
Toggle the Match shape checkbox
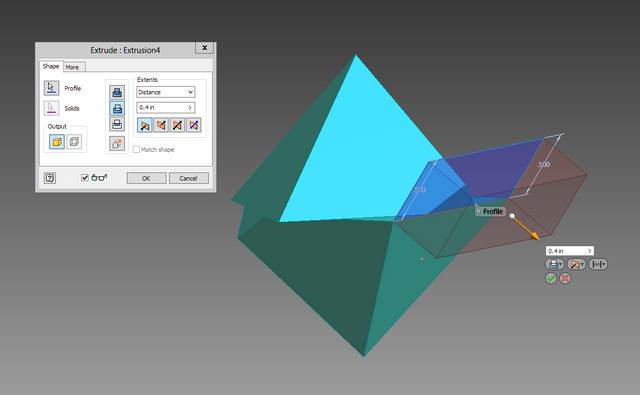point(136,150)
